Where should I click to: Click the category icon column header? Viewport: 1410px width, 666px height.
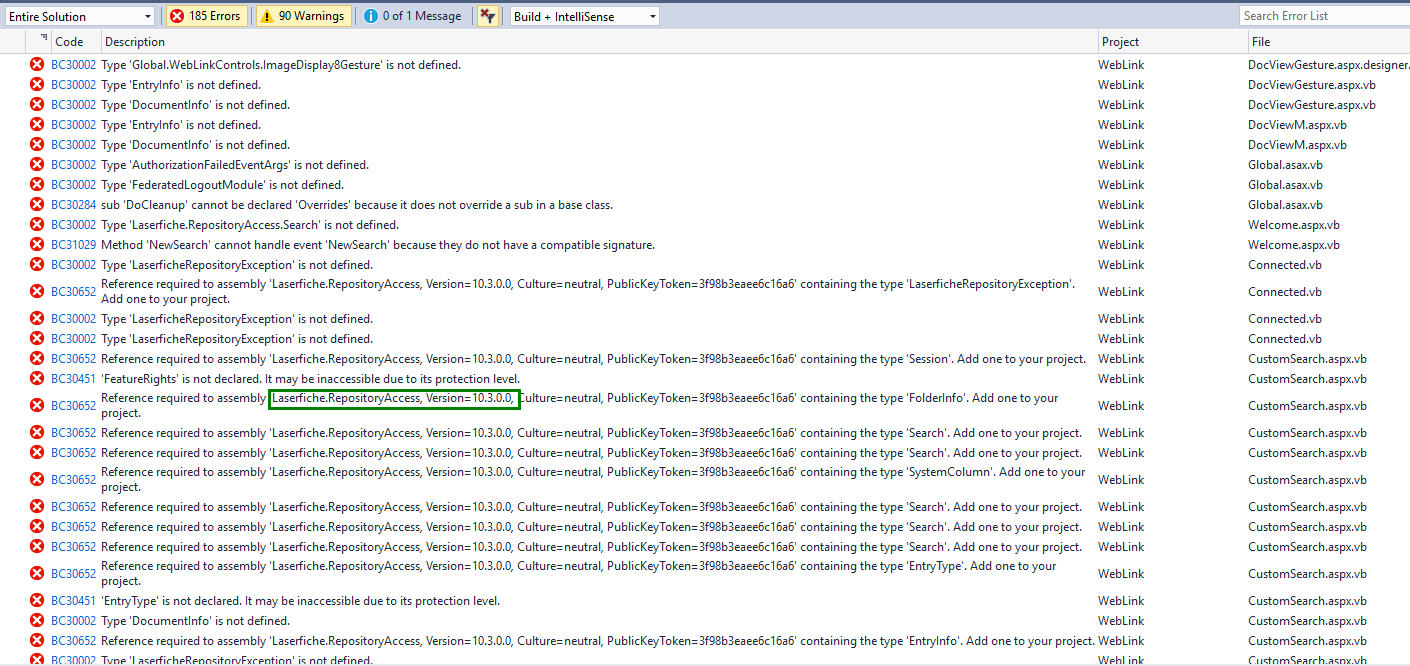[43, 40]
